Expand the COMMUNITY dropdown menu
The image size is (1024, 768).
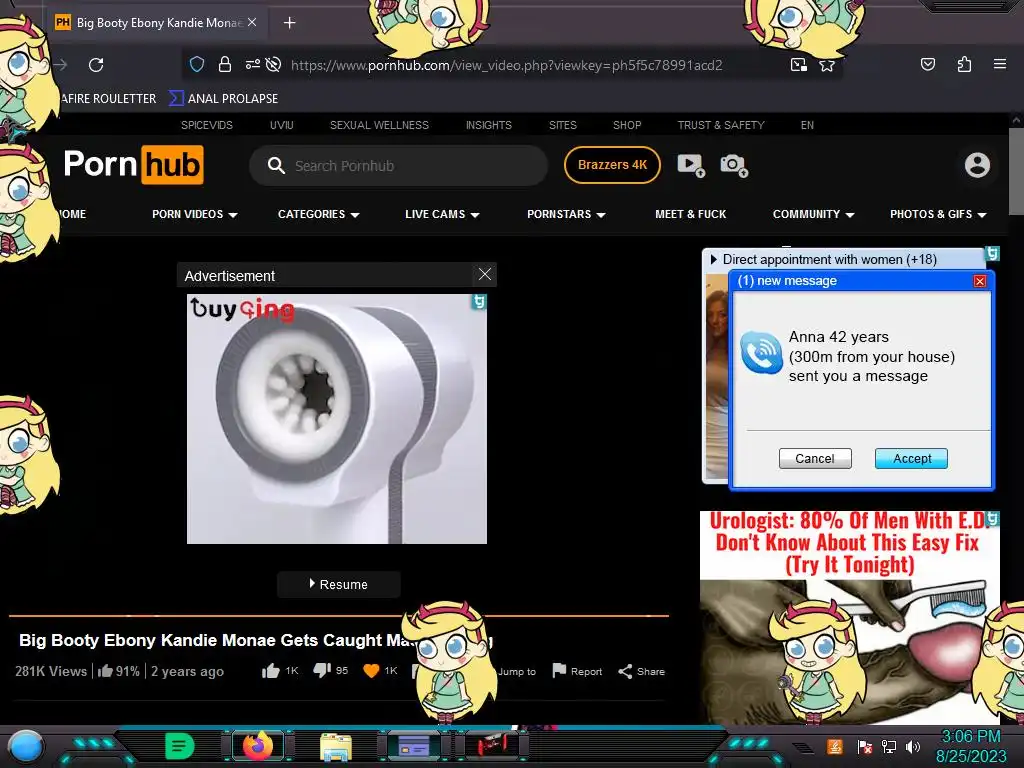[x=814, y=214]
